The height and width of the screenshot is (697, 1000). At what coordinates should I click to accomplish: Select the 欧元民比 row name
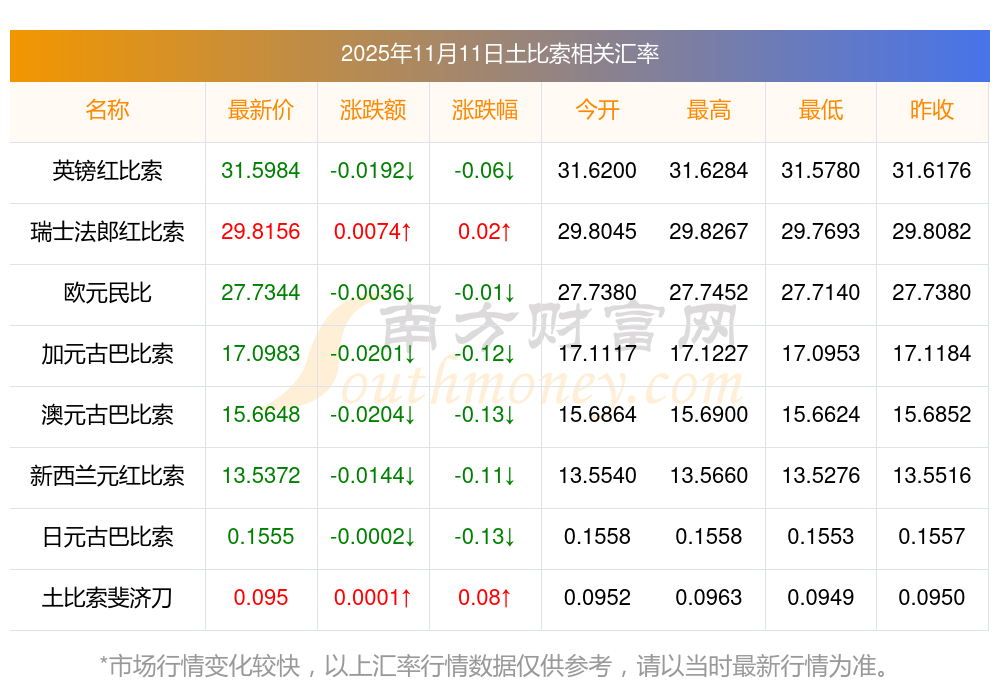pyautogui.click(x=107, y=293)
